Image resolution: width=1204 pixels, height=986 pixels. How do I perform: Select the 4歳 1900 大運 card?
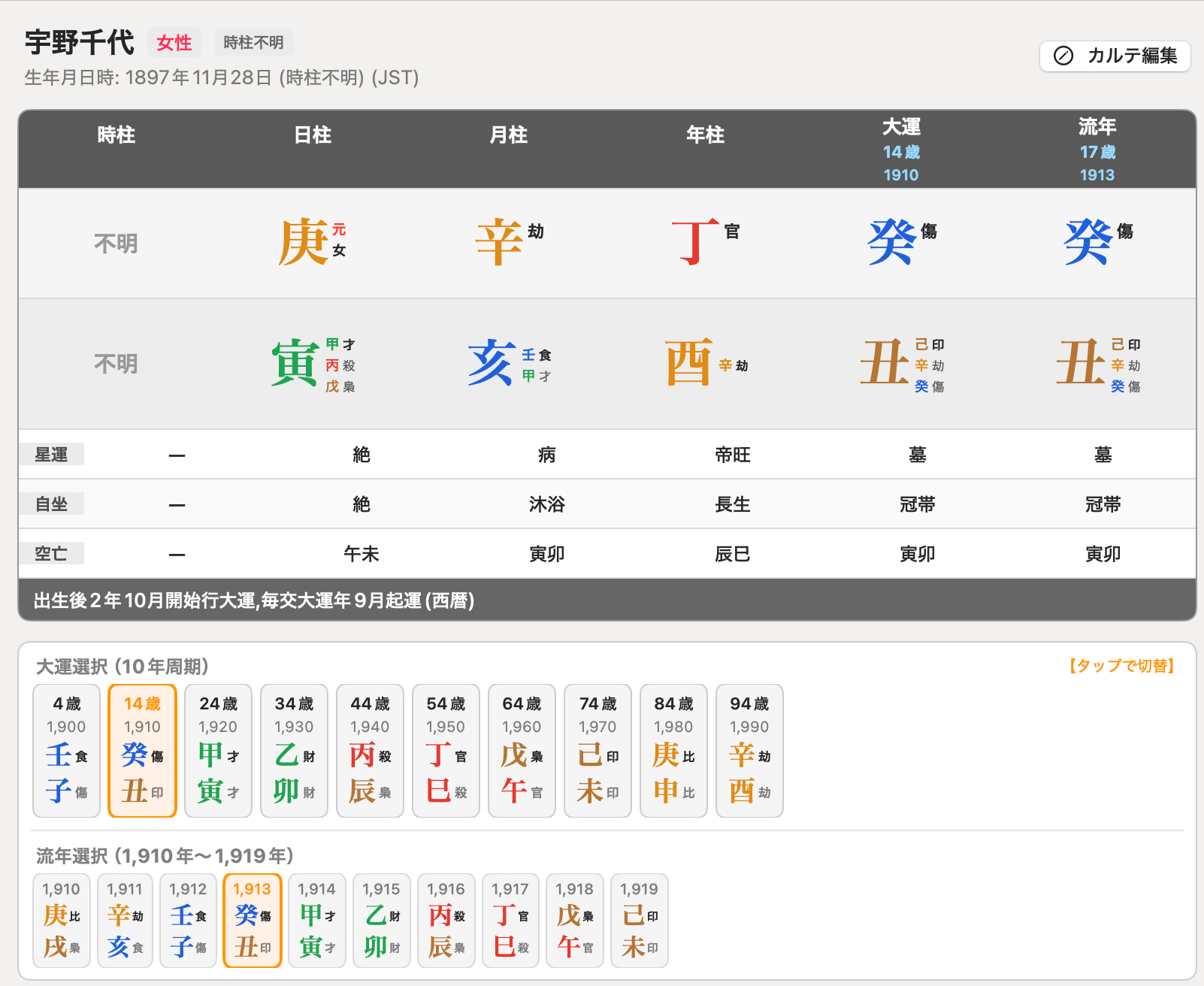(x=66, y=750)
